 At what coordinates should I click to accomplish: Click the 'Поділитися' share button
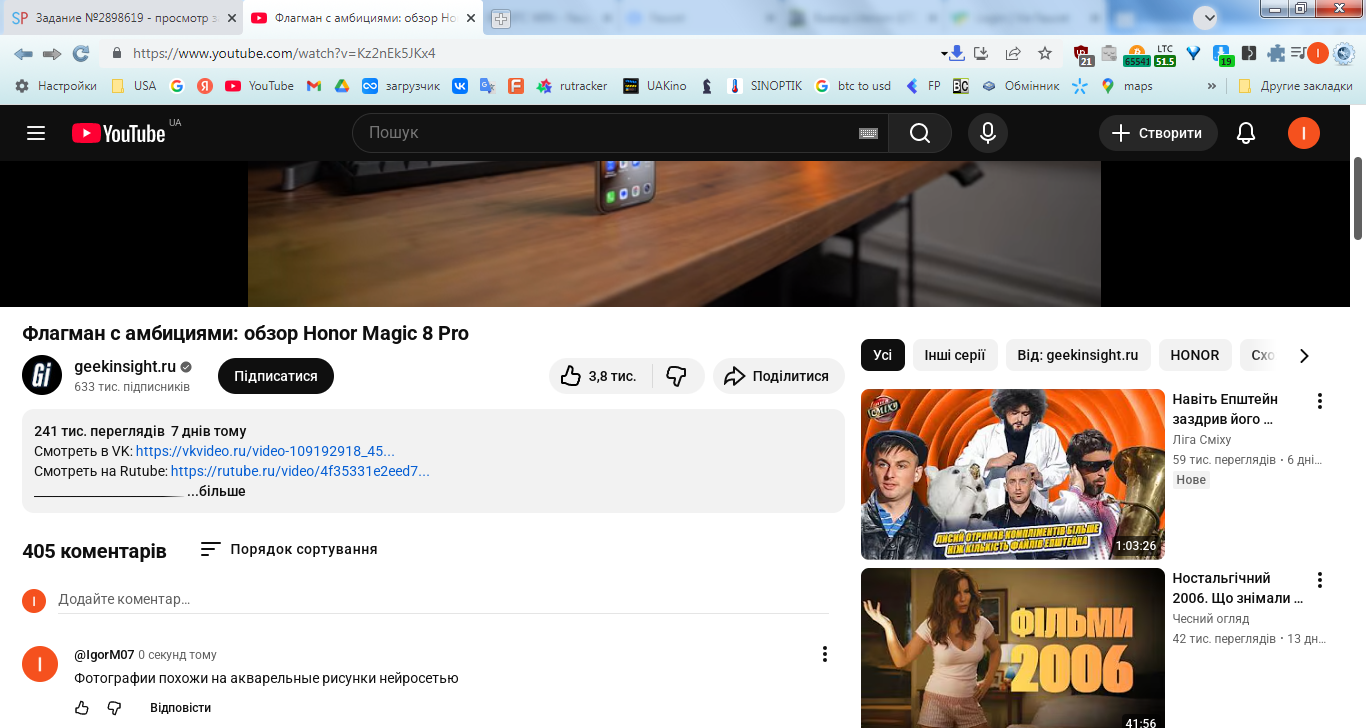779,376
